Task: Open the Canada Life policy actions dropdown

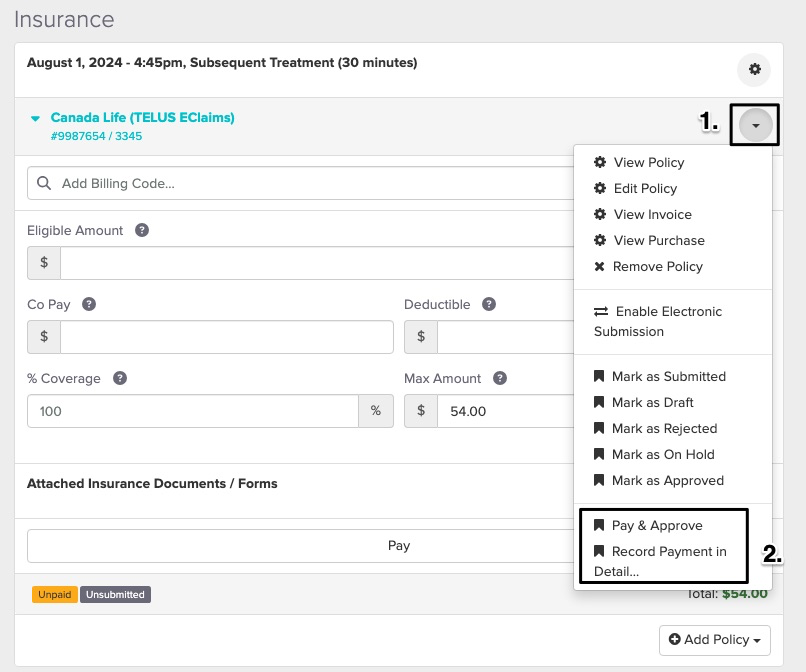Action: pyautogui.click(x=755, y=125)
